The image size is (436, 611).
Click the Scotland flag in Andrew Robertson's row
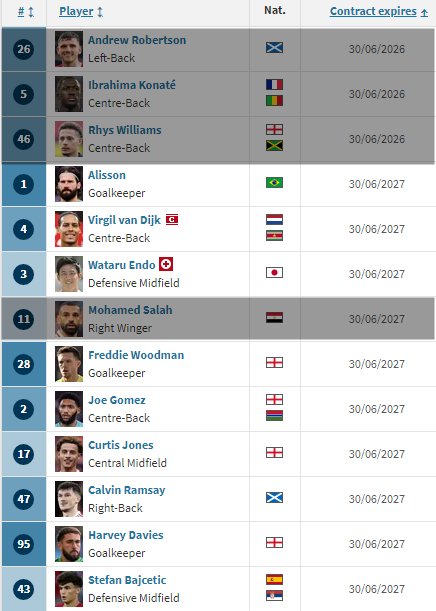[x=274, y=48]
